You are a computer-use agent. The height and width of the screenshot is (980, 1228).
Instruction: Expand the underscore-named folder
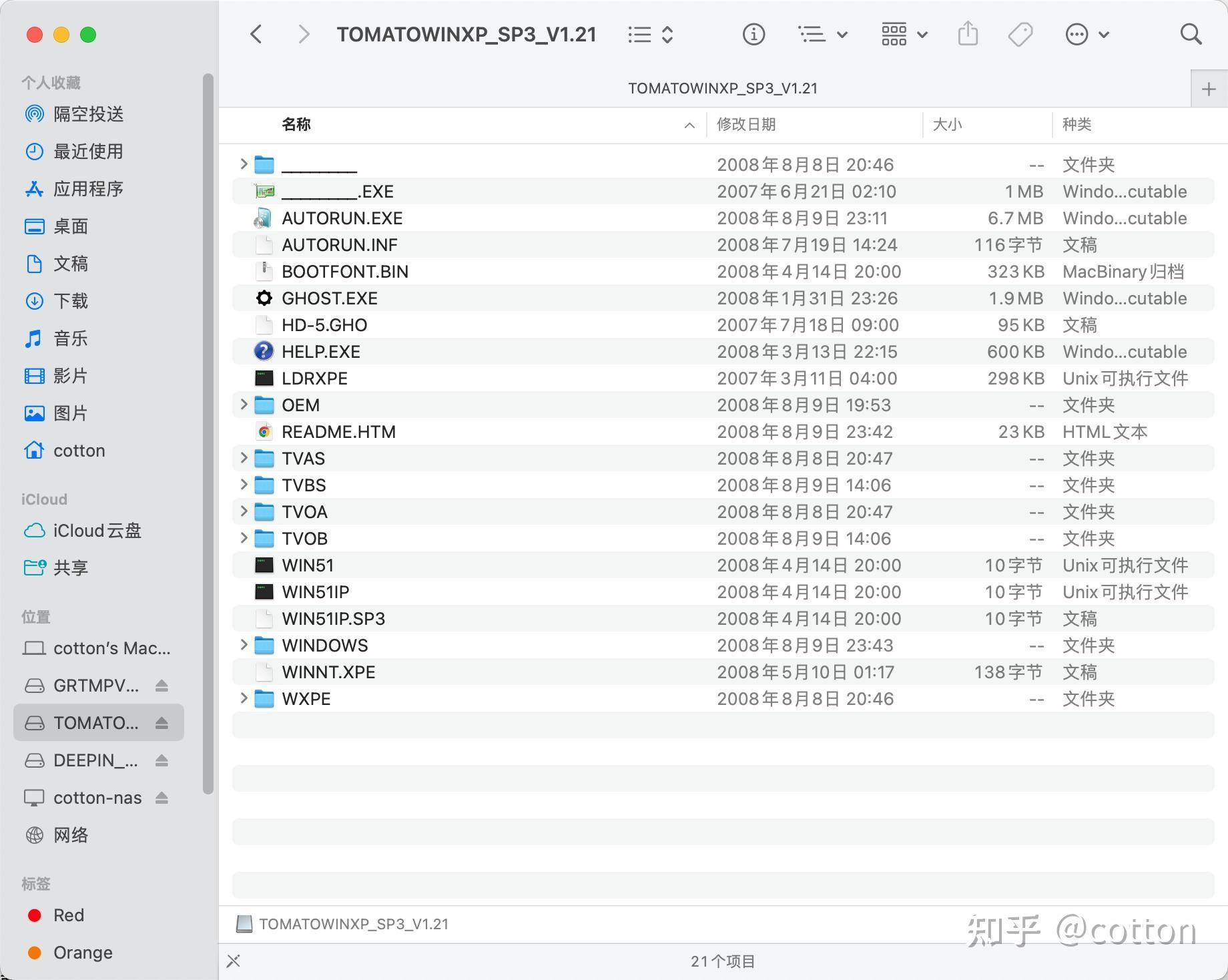coord(244,164)
